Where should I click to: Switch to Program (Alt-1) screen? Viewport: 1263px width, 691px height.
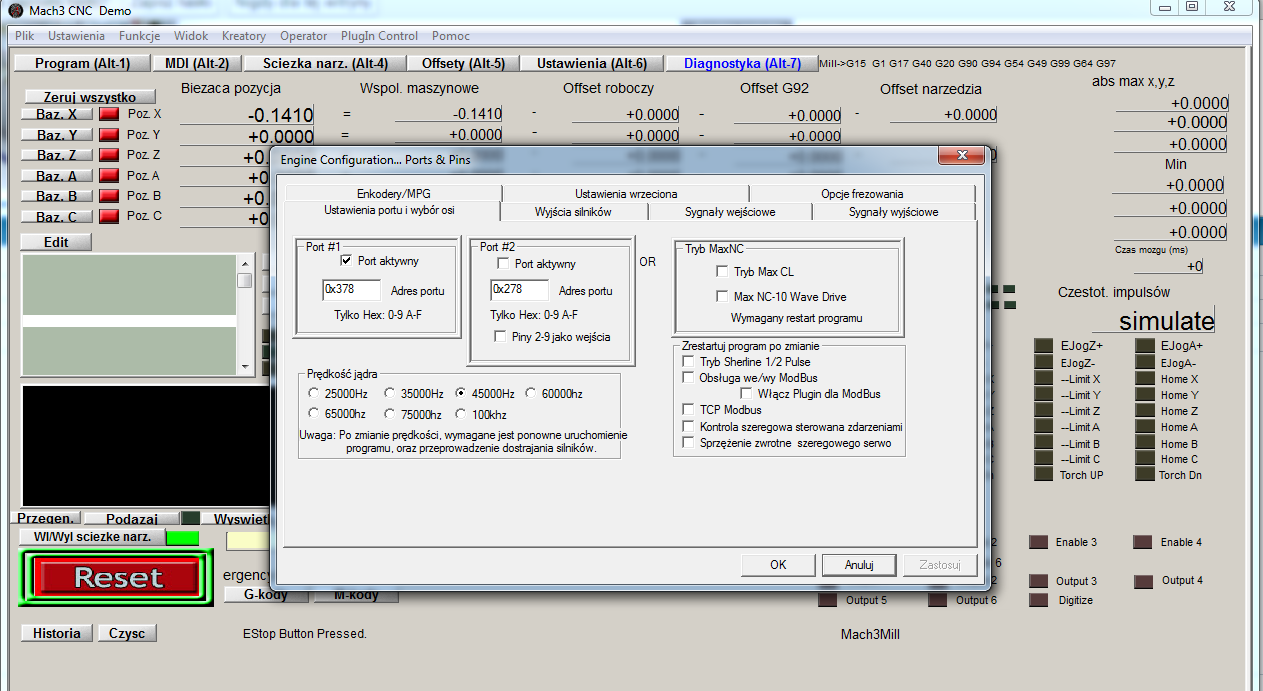point(82,63)
